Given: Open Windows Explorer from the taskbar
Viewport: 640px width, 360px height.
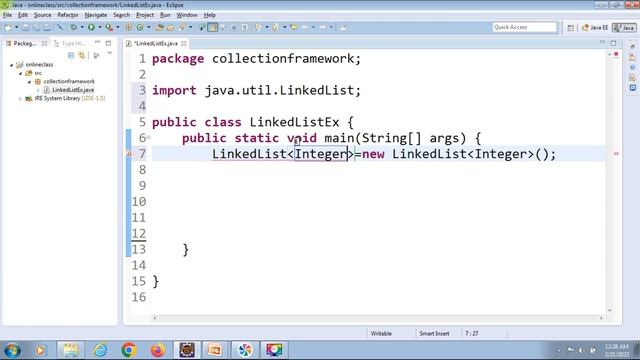Looking at the screenshot, I should 71,350.
